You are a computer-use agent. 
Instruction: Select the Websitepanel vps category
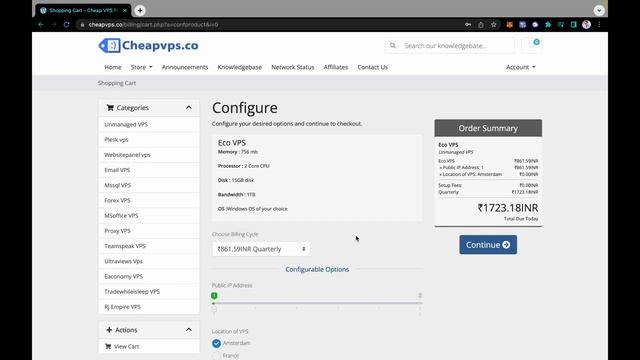149,155
